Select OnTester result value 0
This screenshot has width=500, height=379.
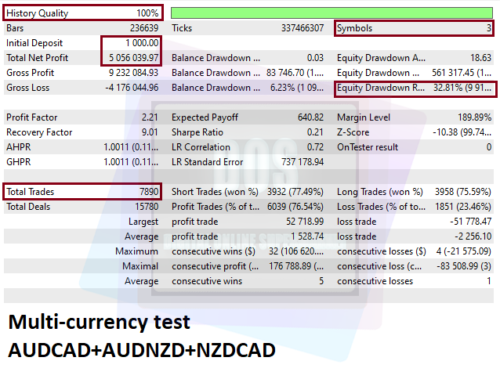pos(489,147)
